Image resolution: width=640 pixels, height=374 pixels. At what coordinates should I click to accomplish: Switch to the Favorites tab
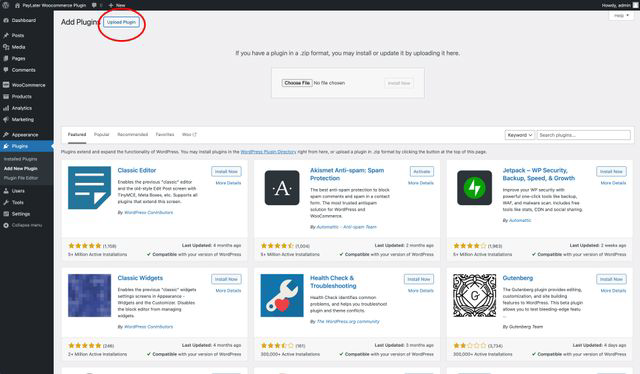click(165, 134)
